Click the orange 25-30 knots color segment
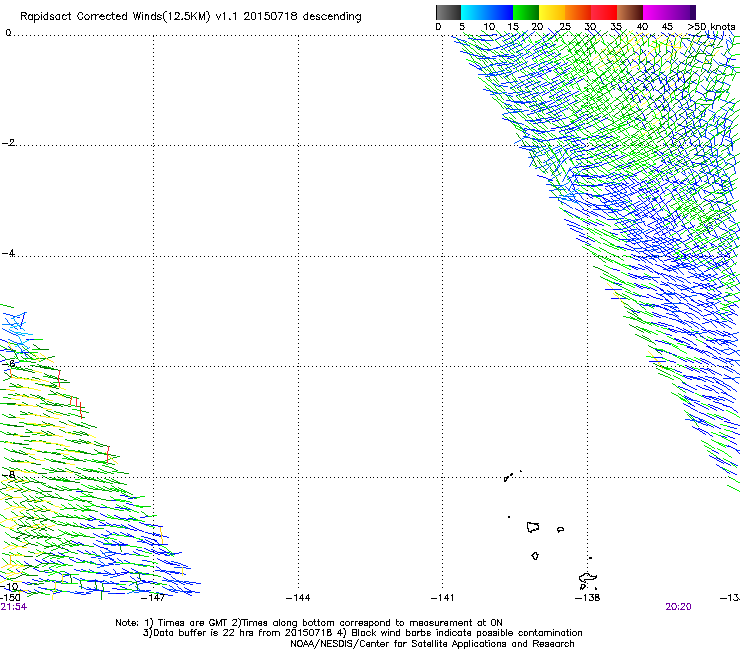 (x=578, y=12)
